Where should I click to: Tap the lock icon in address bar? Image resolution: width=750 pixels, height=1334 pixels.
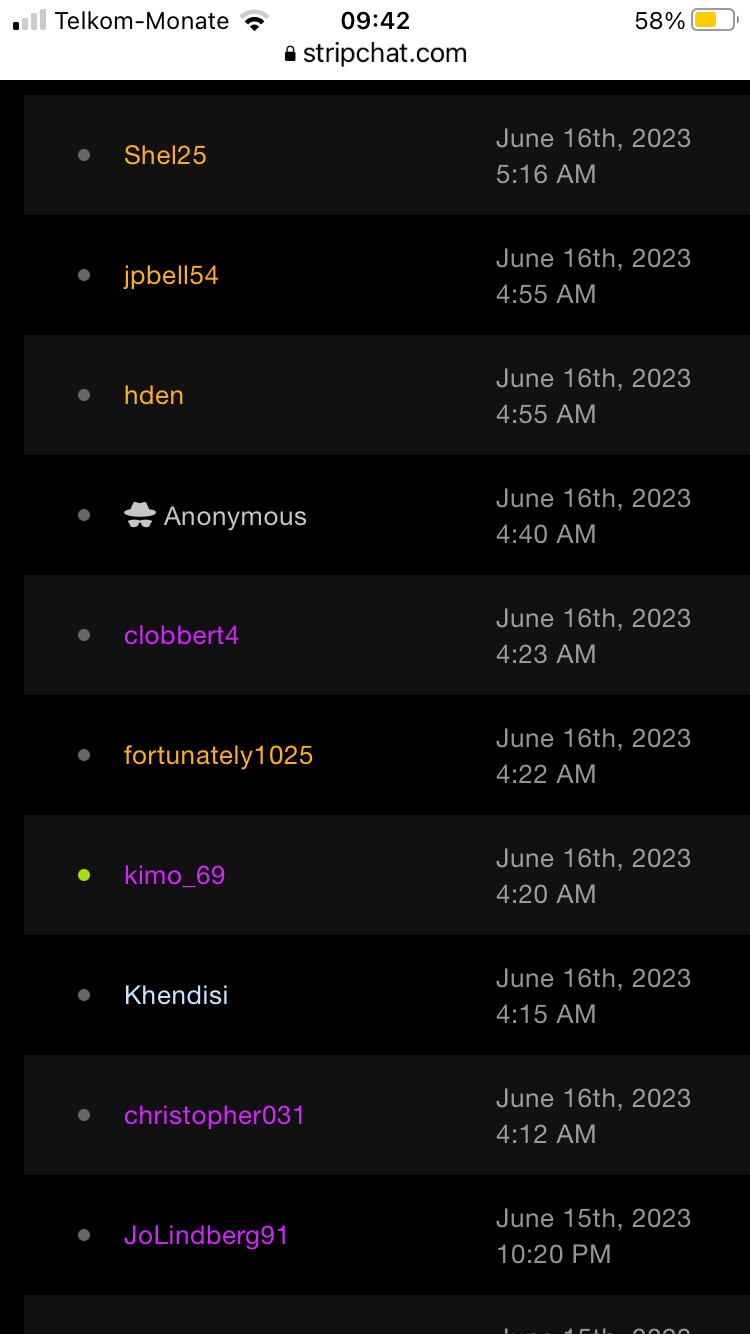tap(290, 54)
